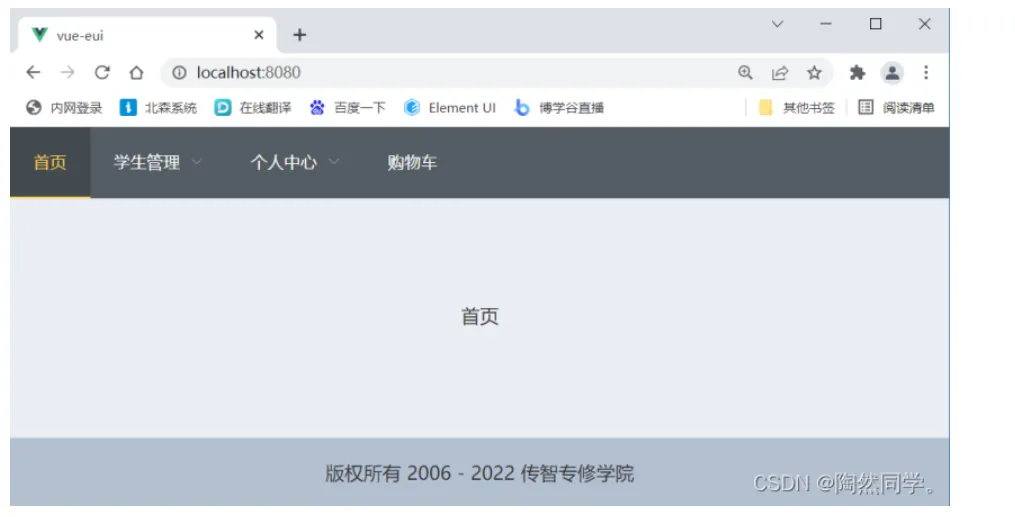Click the browser forward arrow

67,72
